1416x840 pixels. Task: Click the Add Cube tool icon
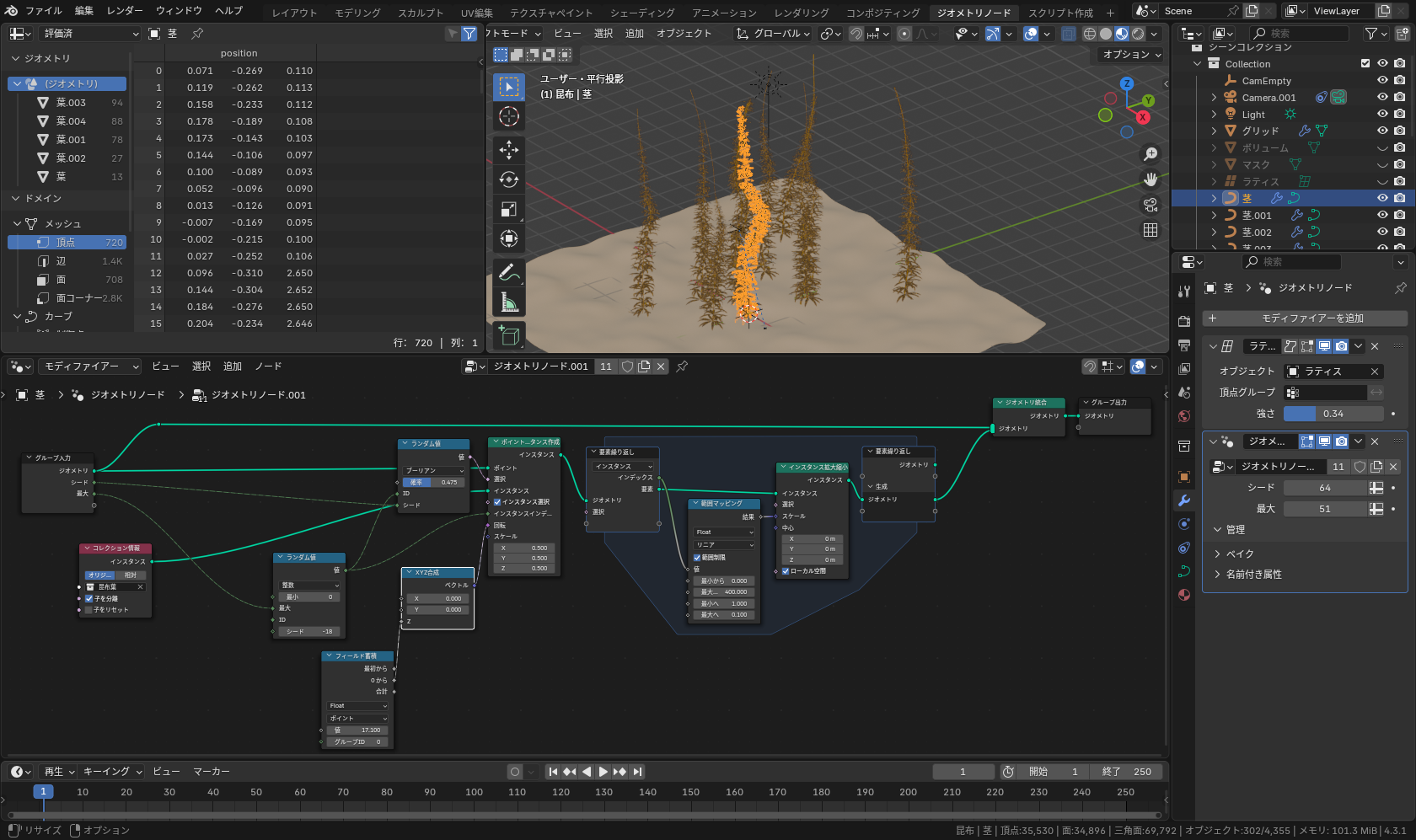[x=508, y=335]
